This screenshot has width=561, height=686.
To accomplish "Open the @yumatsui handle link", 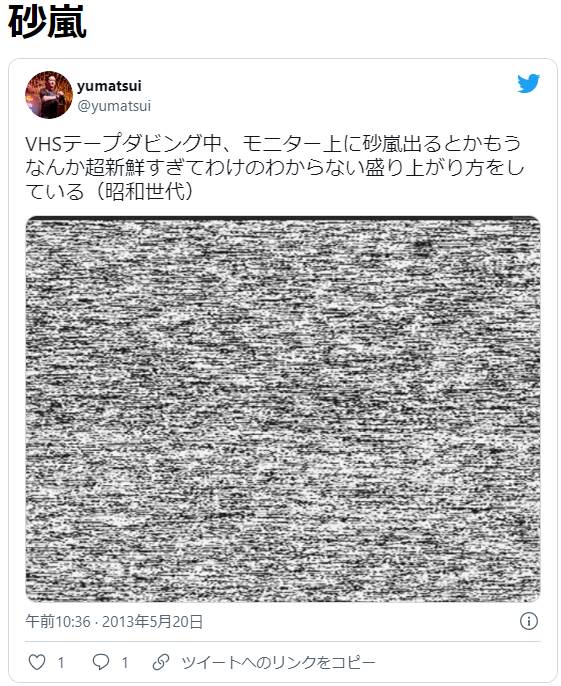I will point(114,106).
